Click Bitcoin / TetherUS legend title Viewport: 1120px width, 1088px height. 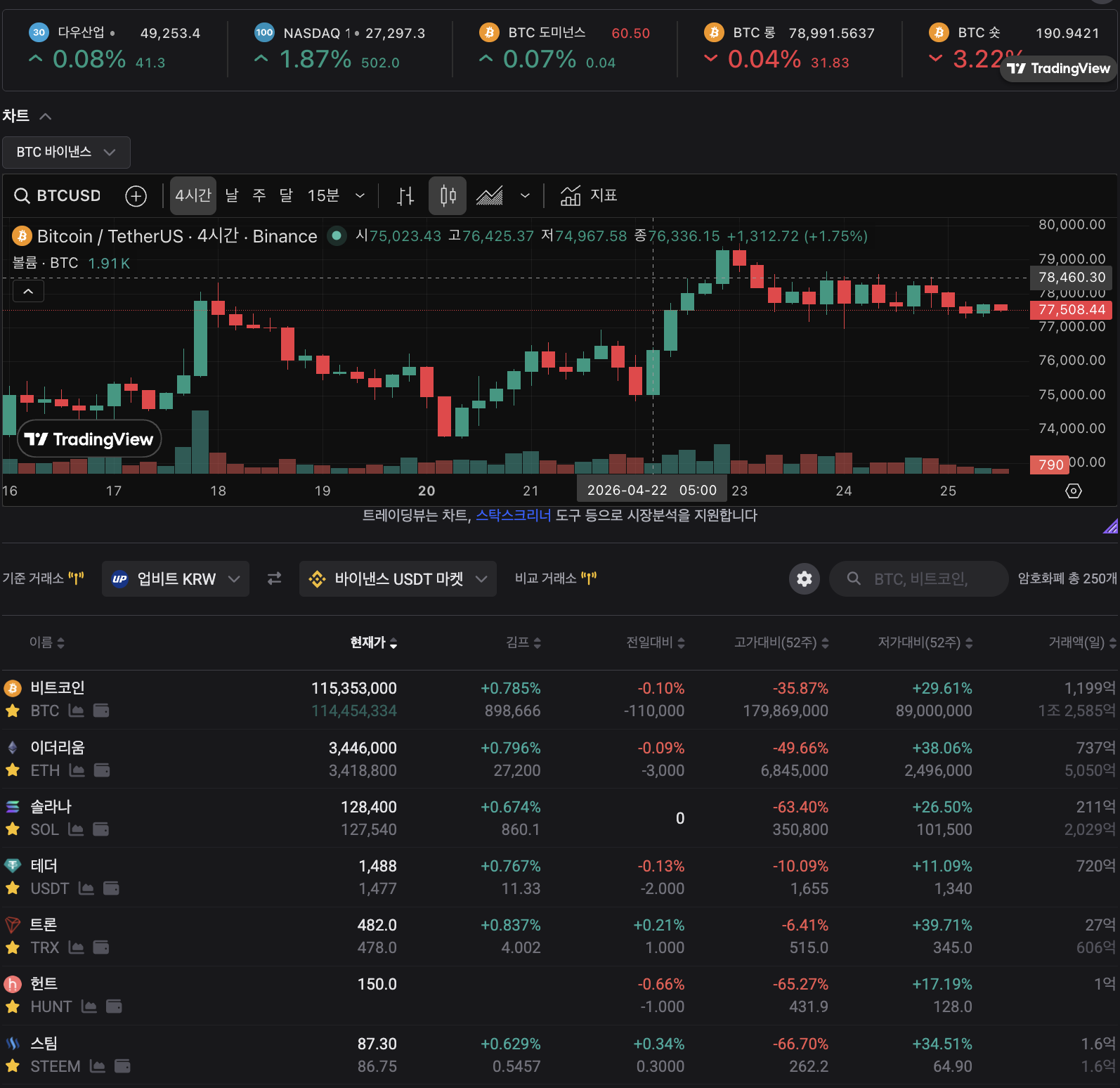pyautogui.click(x=177, y=236)
